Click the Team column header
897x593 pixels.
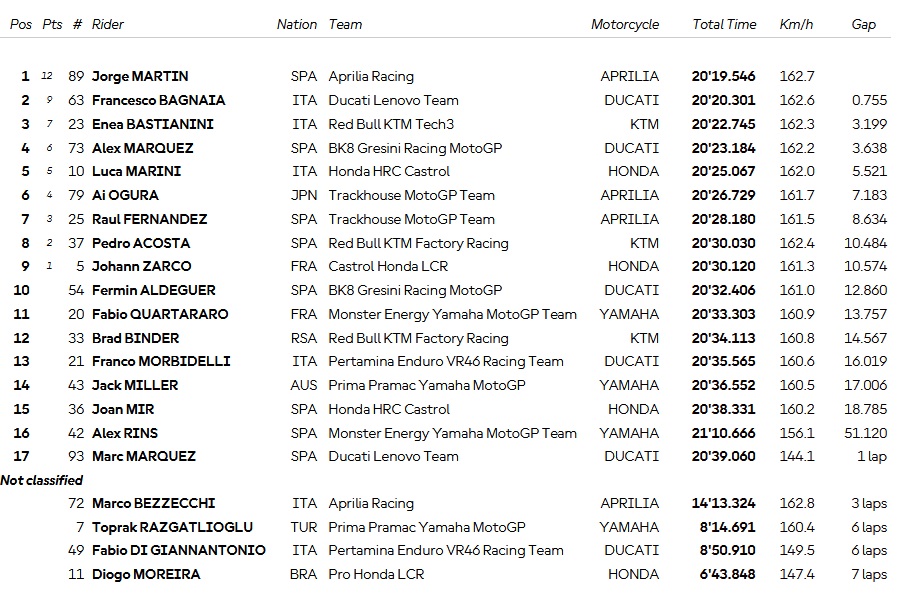[x=345, y=24]
